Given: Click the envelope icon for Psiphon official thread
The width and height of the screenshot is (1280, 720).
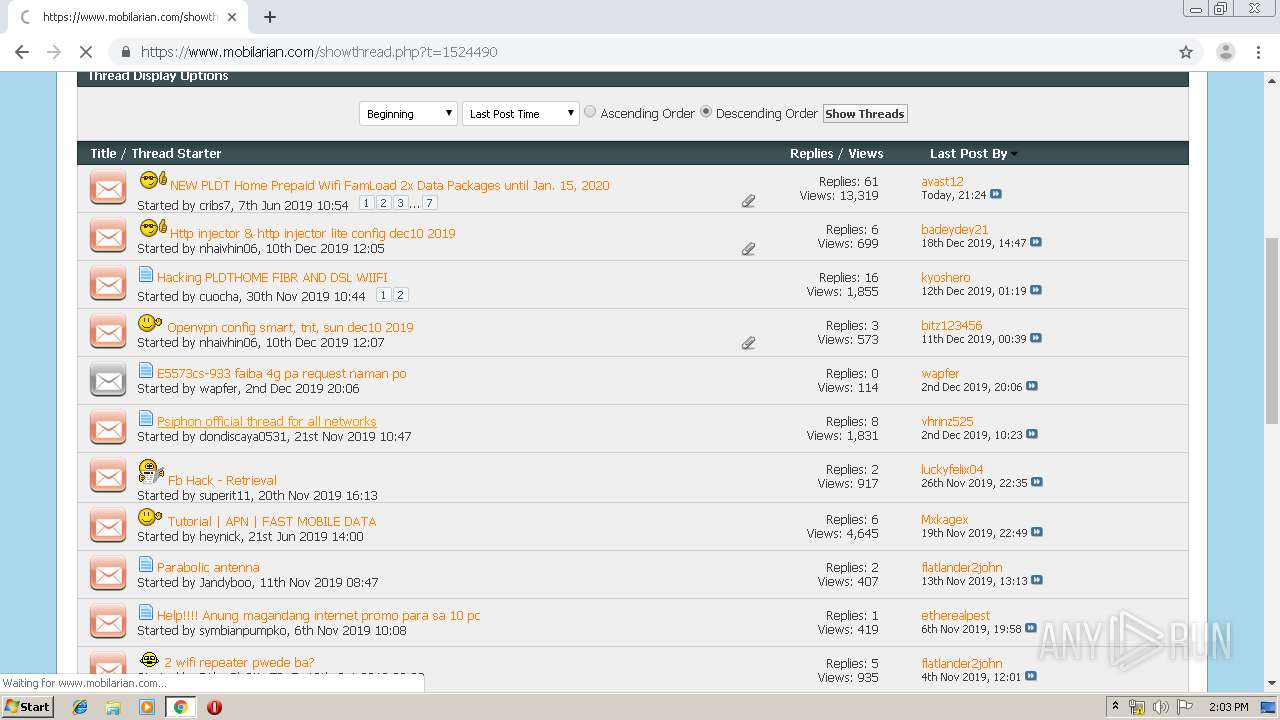Looking at the screenshot, I should point(108,428).
